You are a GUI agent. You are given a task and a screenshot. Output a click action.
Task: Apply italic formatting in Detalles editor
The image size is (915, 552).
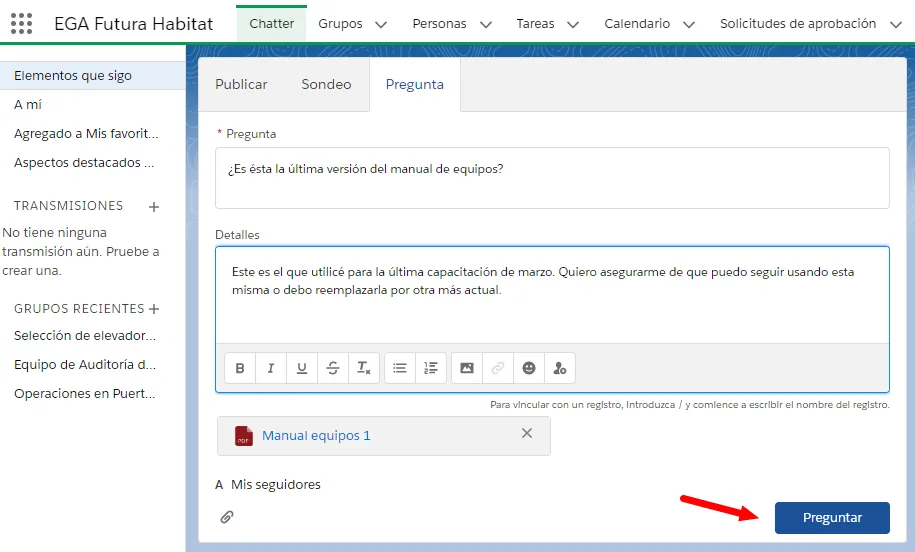tap(271, 368)
